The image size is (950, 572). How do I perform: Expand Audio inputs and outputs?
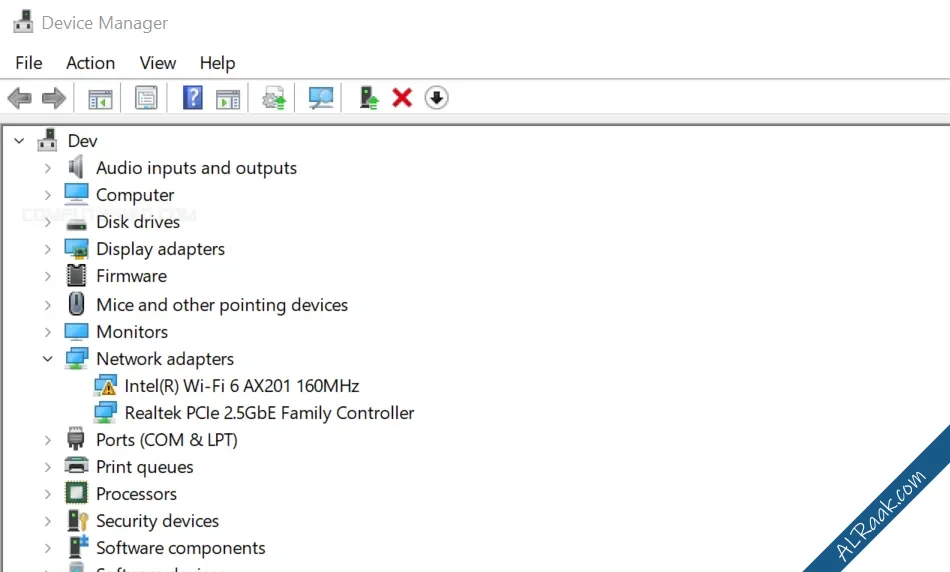tap(48, 168)
